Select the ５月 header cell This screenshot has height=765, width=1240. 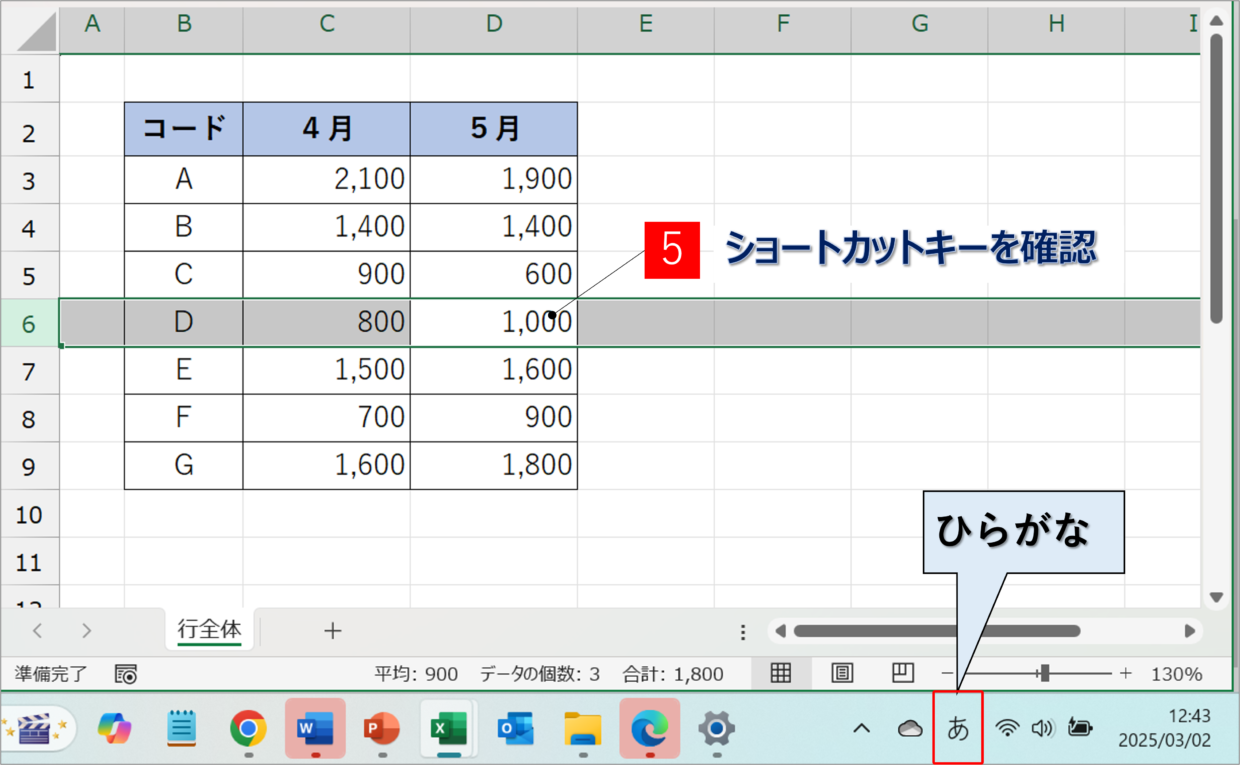pyautogui.click(x=494, y=129)
